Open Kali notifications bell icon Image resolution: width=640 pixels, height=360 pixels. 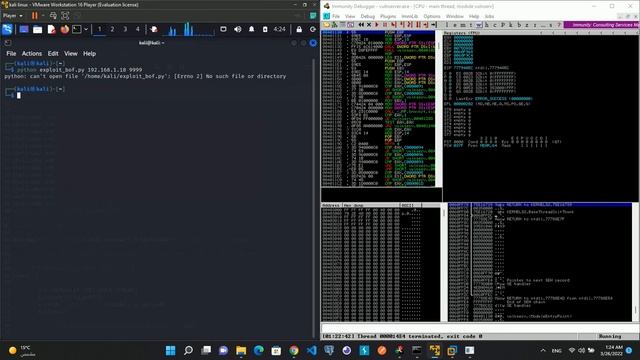[x=251, y=29]
